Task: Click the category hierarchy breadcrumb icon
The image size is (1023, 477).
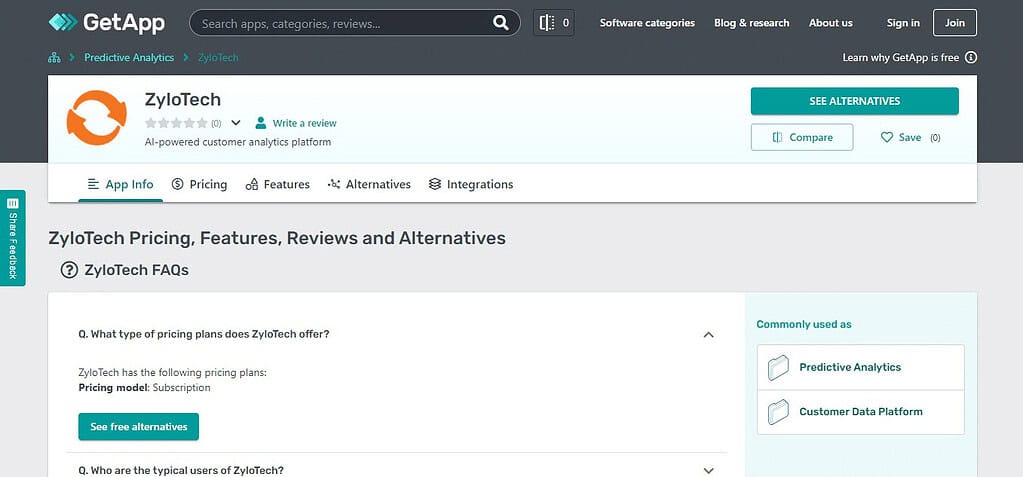Action: 54,57
